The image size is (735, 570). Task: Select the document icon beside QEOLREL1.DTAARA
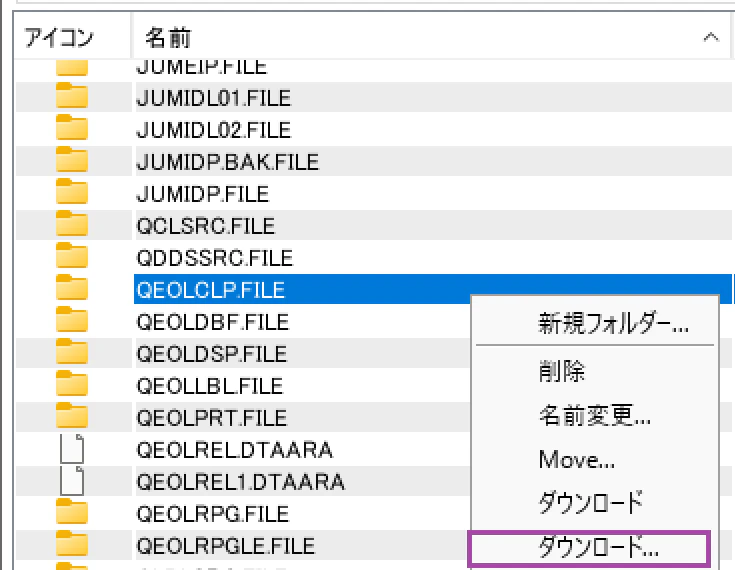(72, 480)
